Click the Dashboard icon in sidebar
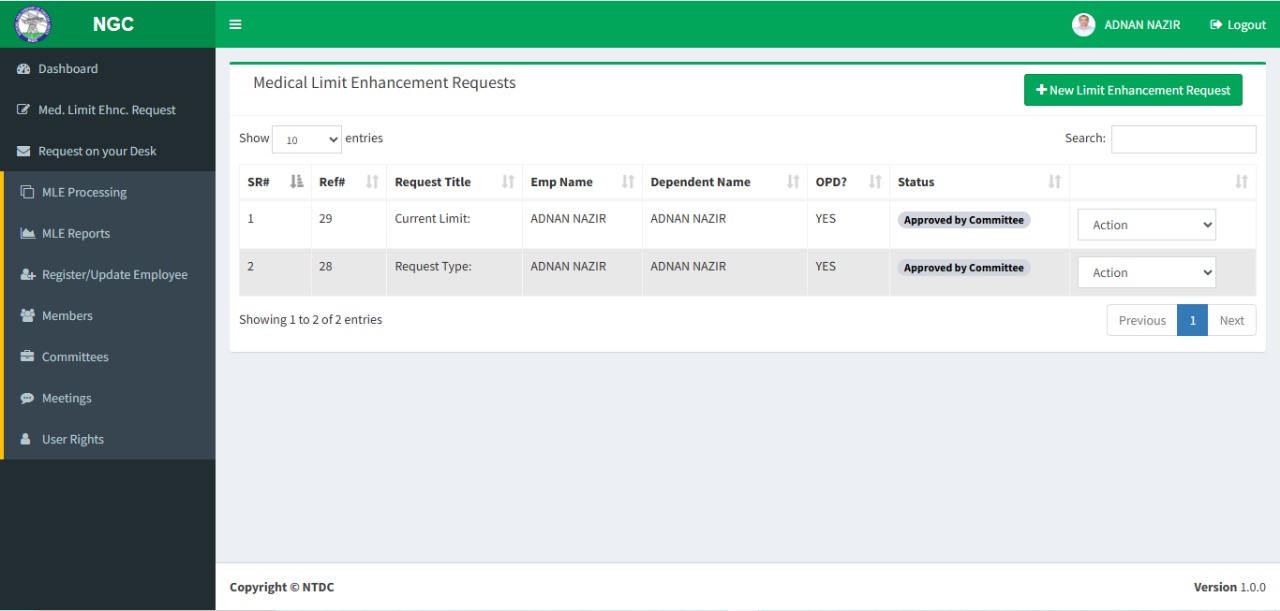 coord(24,69)
